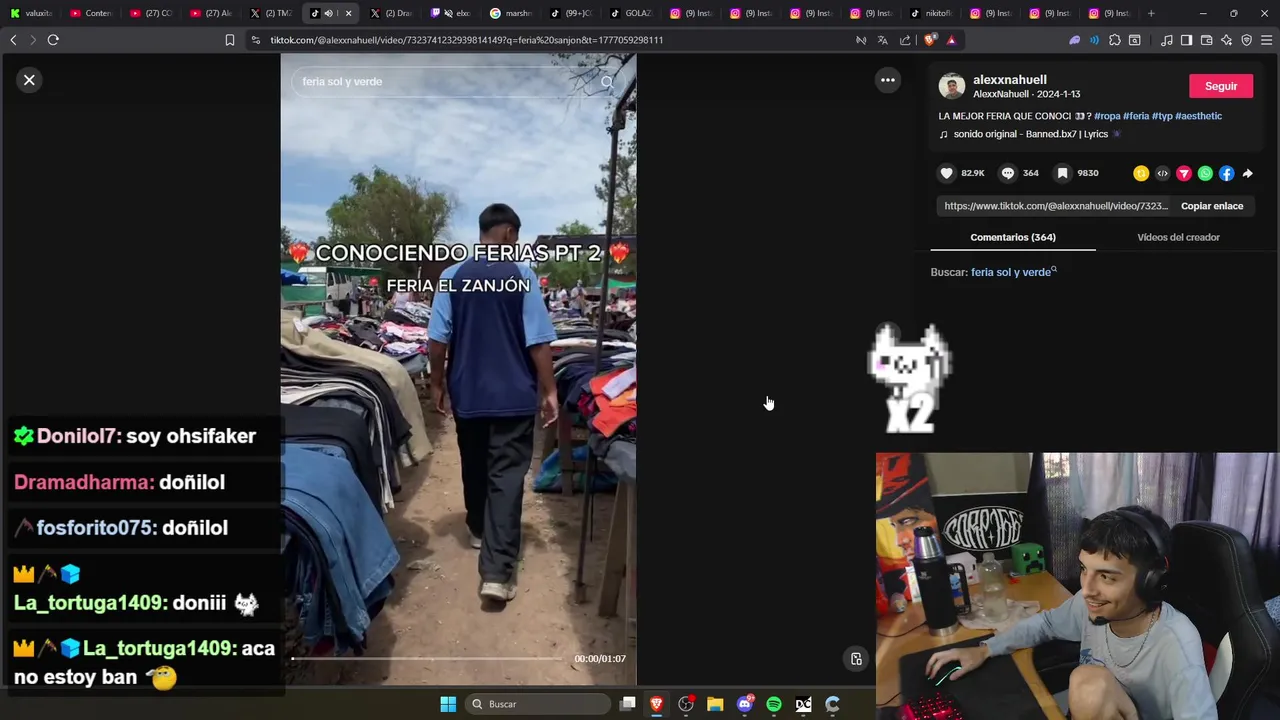
Task: Click the video progress bar
Action: click(427, 659)
